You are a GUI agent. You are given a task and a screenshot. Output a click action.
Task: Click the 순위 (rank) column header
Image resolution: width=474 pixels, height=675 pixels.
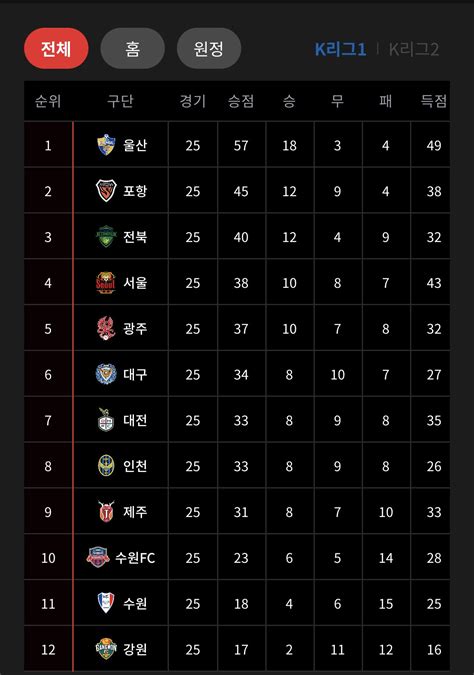[x=48, y=101]
